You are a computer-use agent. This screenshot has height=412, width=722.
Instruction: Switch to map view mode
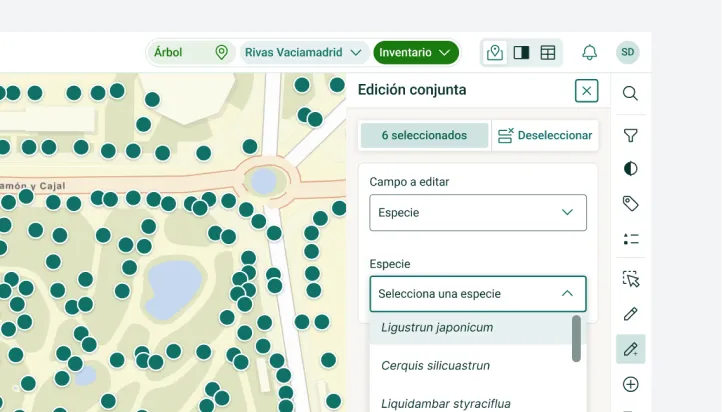pos(495,52)
